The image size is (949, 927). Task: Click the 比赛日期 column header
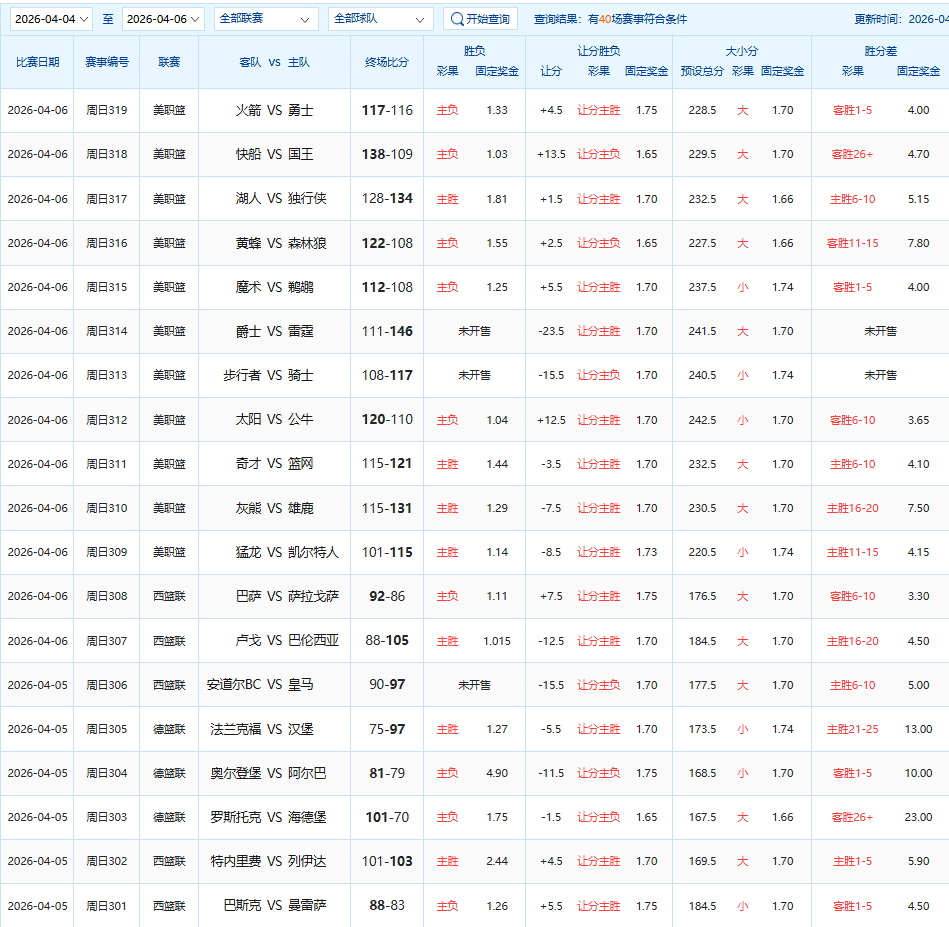(x=37, y=62)
